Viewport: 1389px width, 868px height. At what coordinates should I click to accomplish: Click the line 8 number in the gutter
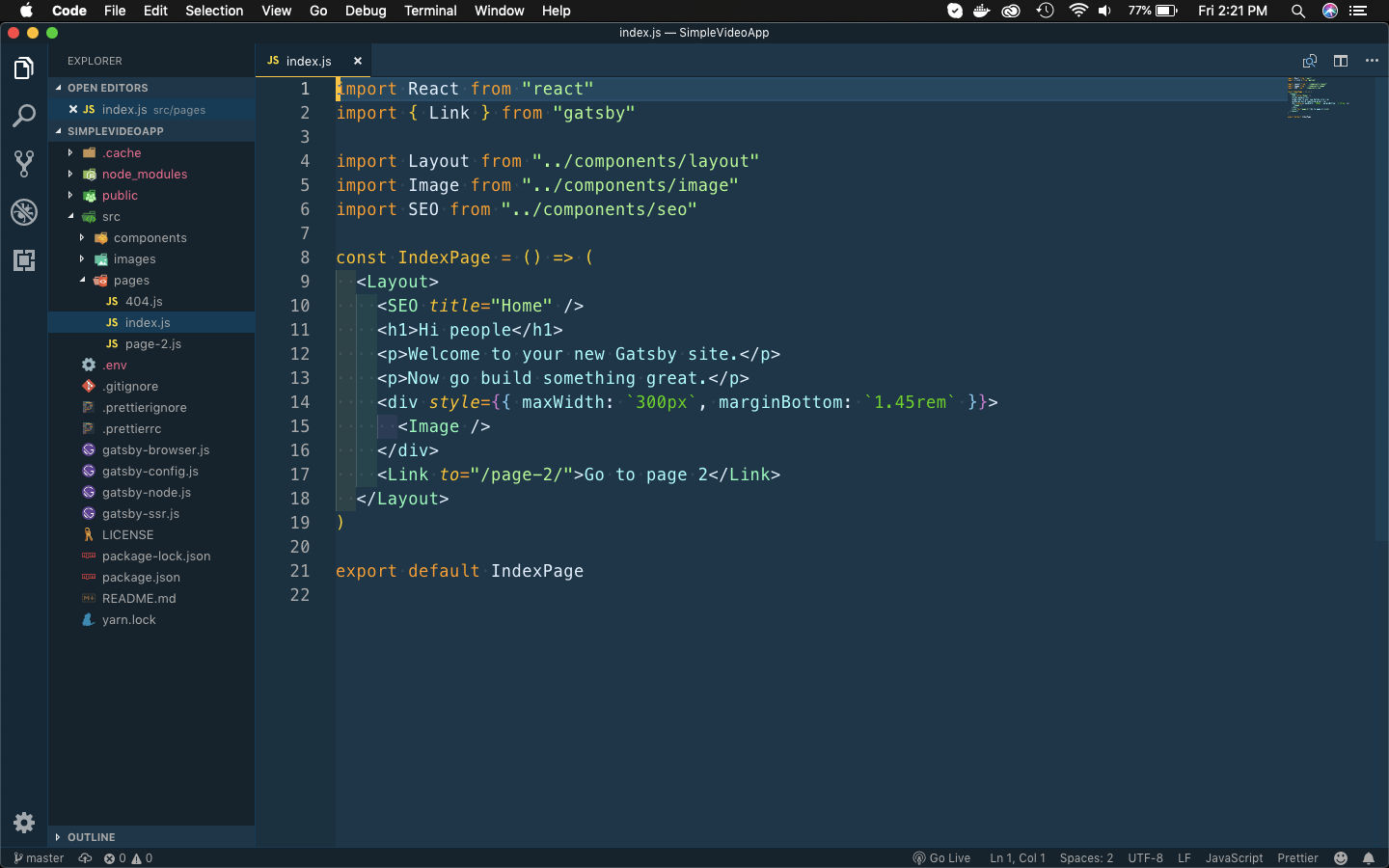305,258
